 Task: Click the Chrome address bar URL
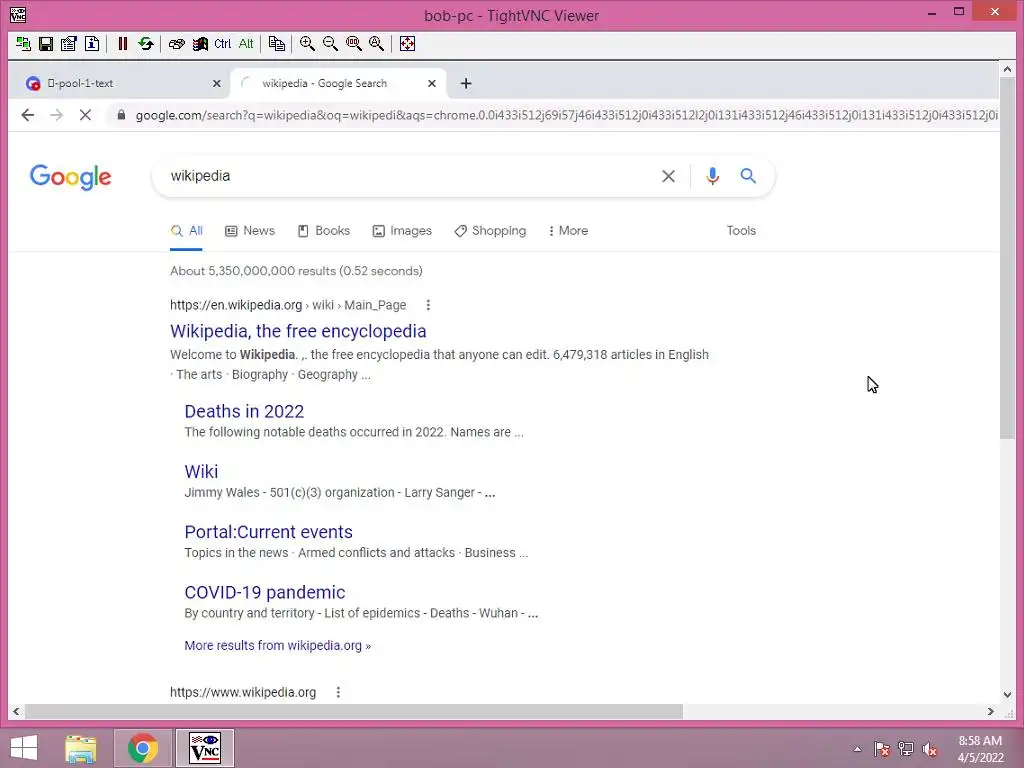point(566,116)
